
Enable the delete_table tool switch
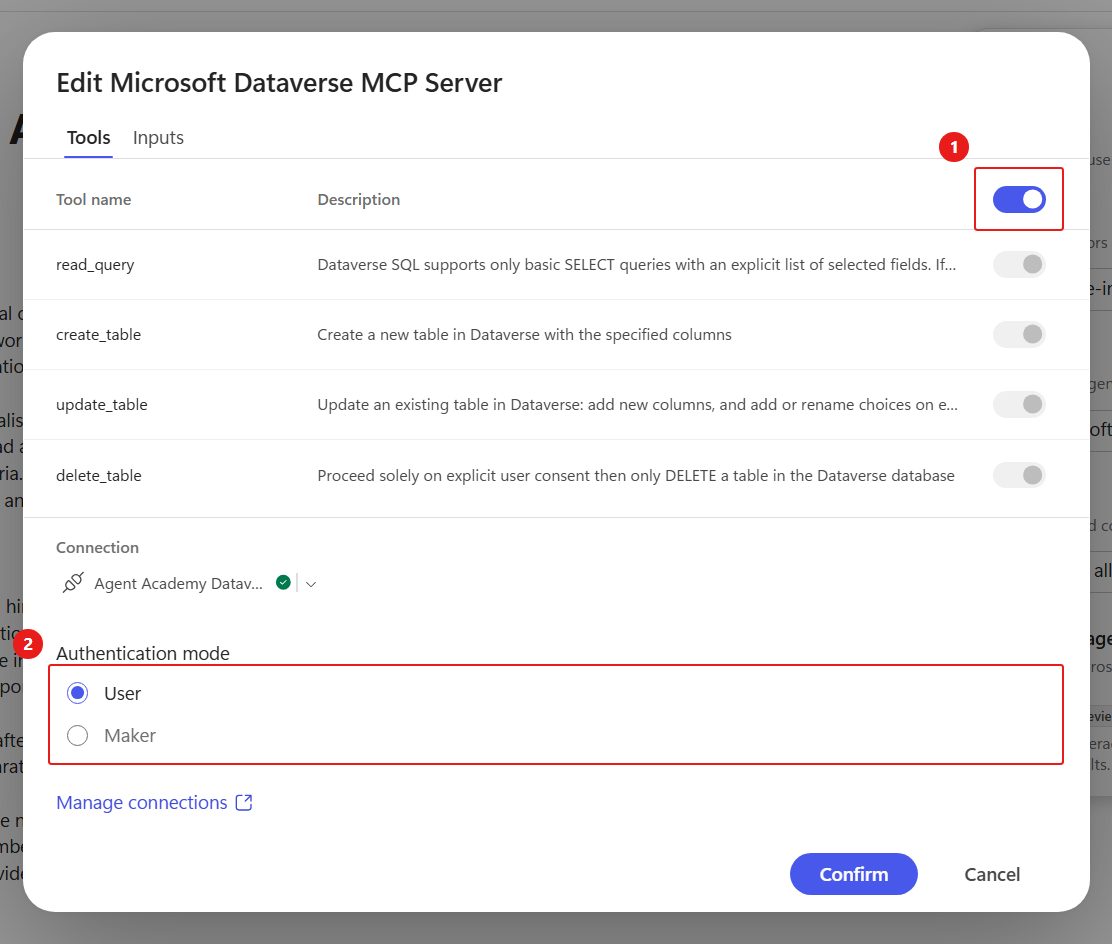click(1019, 475)
